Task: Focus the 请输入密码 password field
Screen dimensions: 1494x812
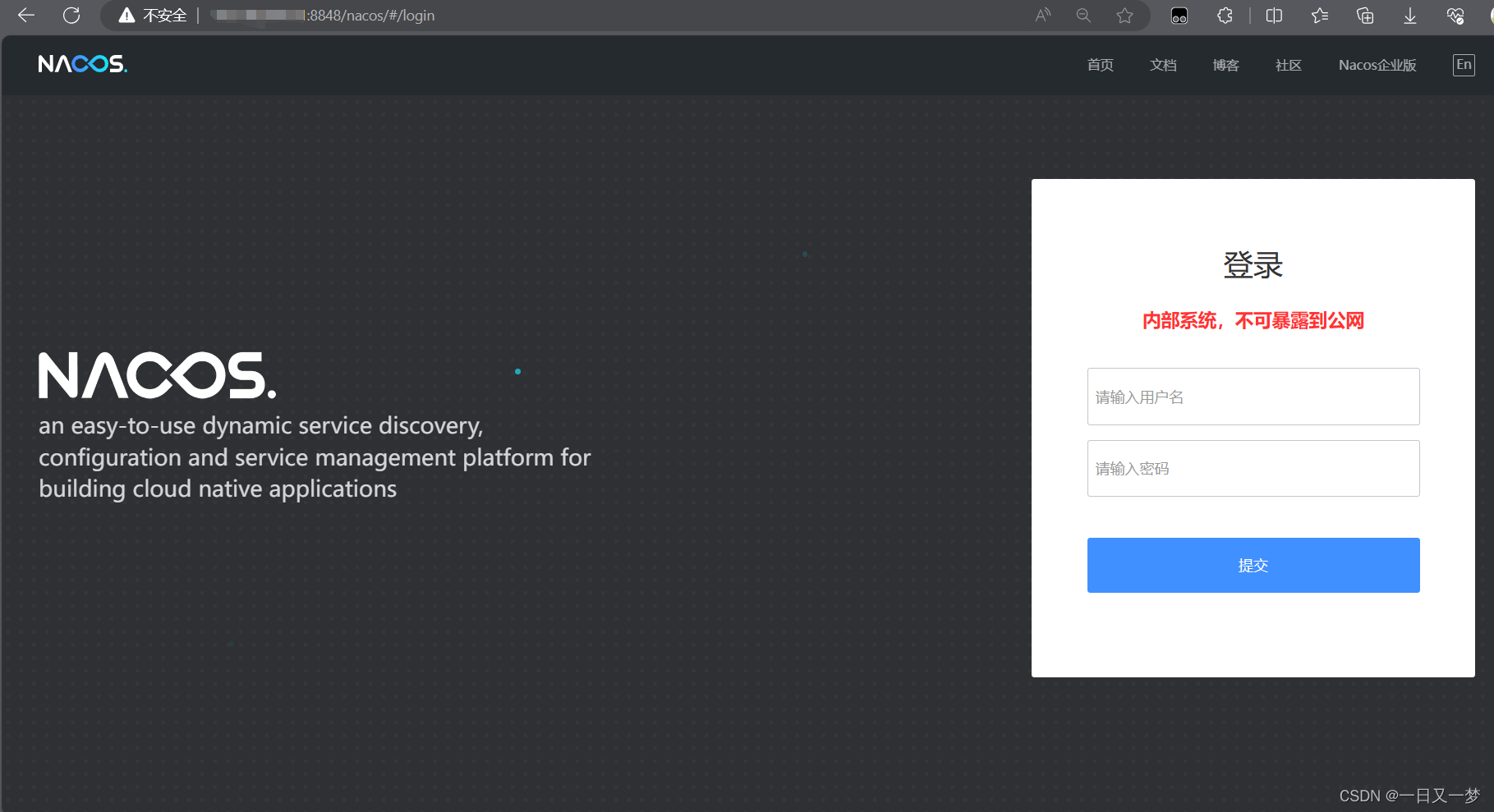Action: coord(1253,468)
